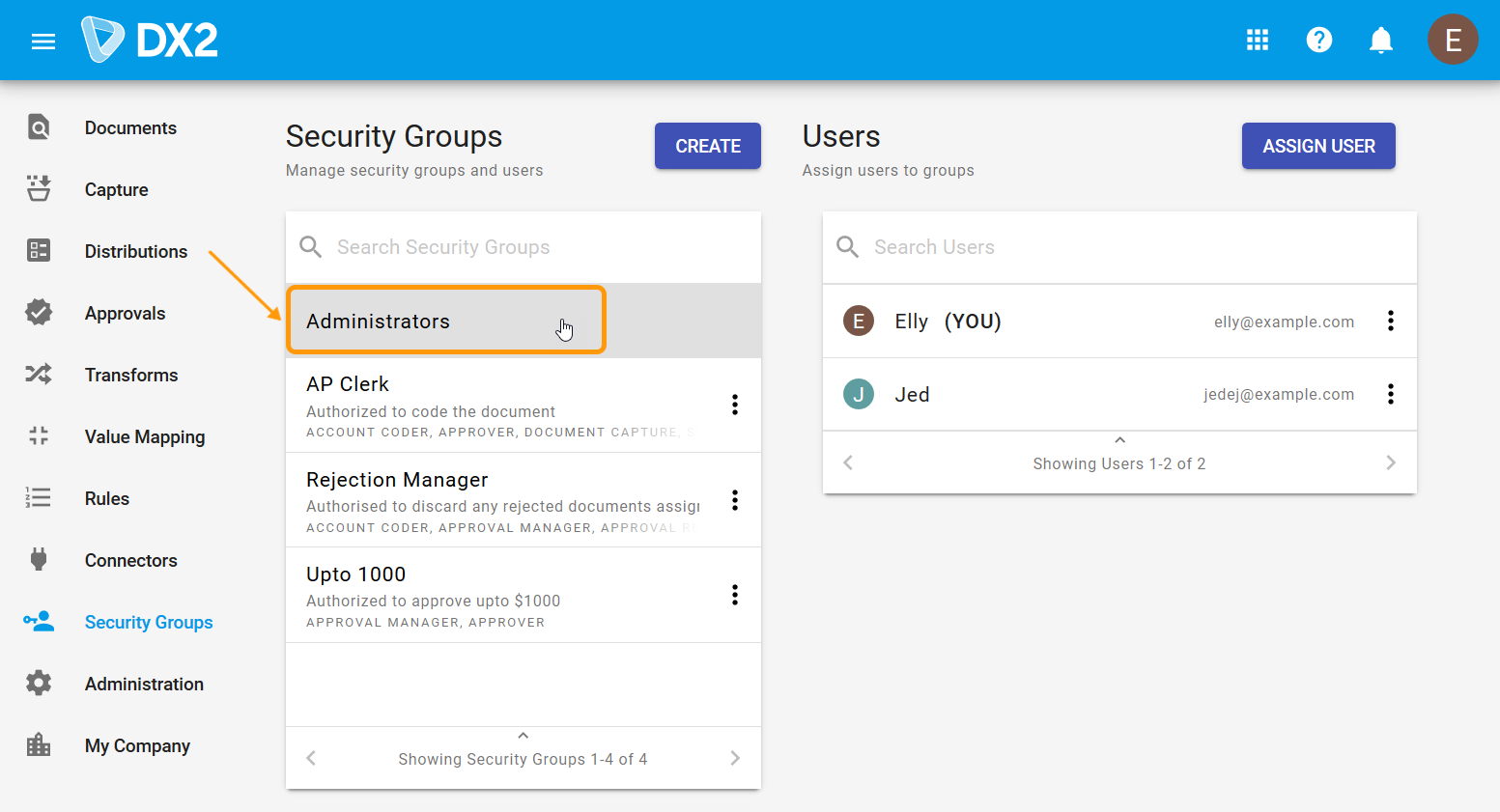This screenshot has height=812, width=1500.
Task: Open the hamburger menu
Action: click(43, 41)
